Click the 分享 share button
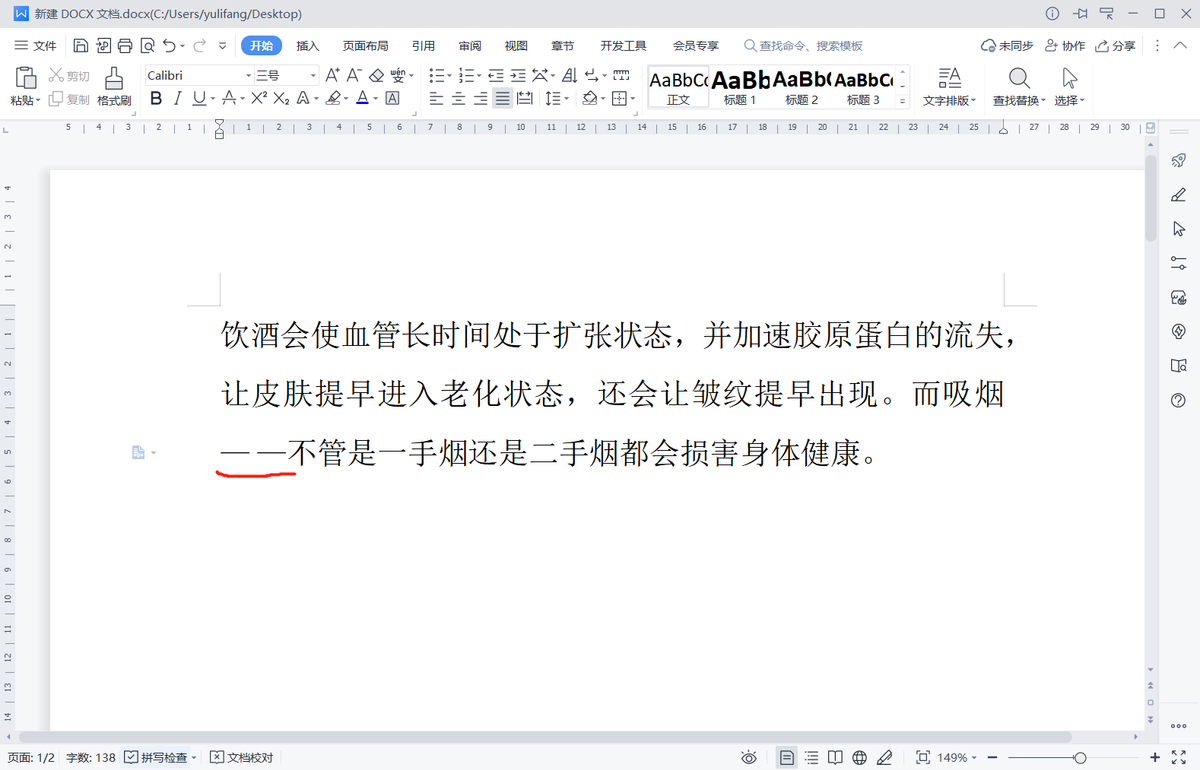Image resolution: width=1200 pixels, height=770 pixels. 1116,46
